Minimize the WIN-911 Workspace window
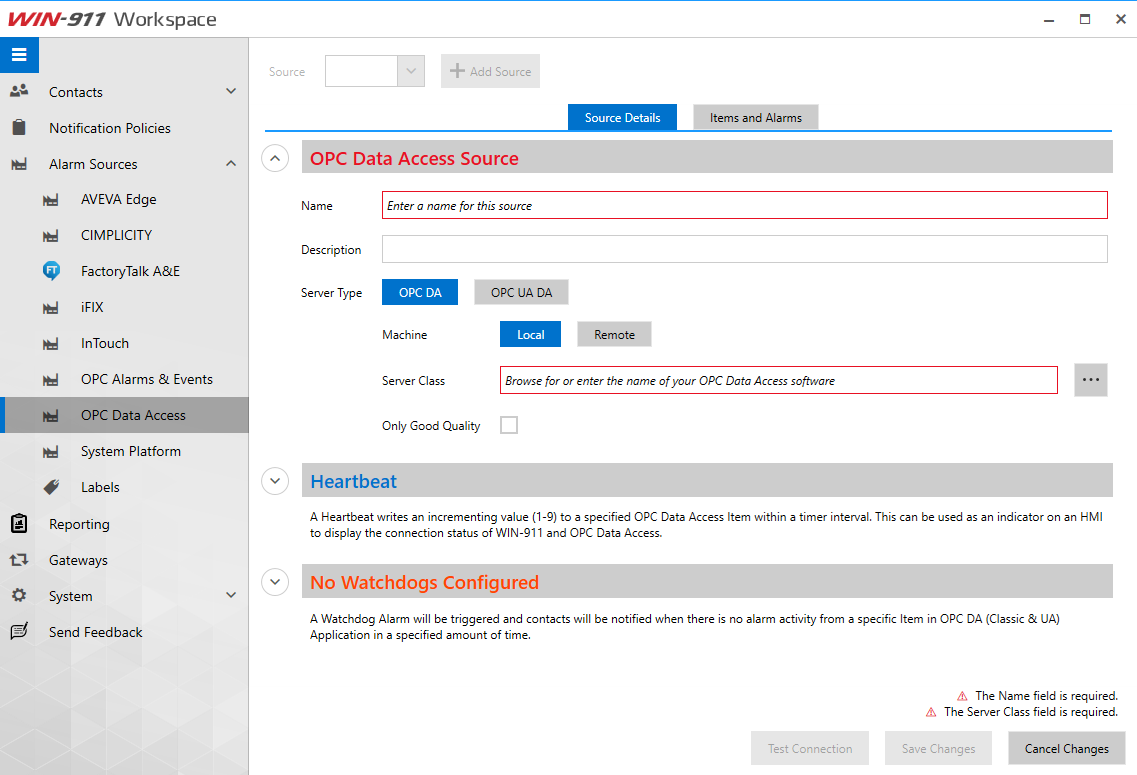The height and width of the screenshot is (775, 1137). coord(1049,19)
